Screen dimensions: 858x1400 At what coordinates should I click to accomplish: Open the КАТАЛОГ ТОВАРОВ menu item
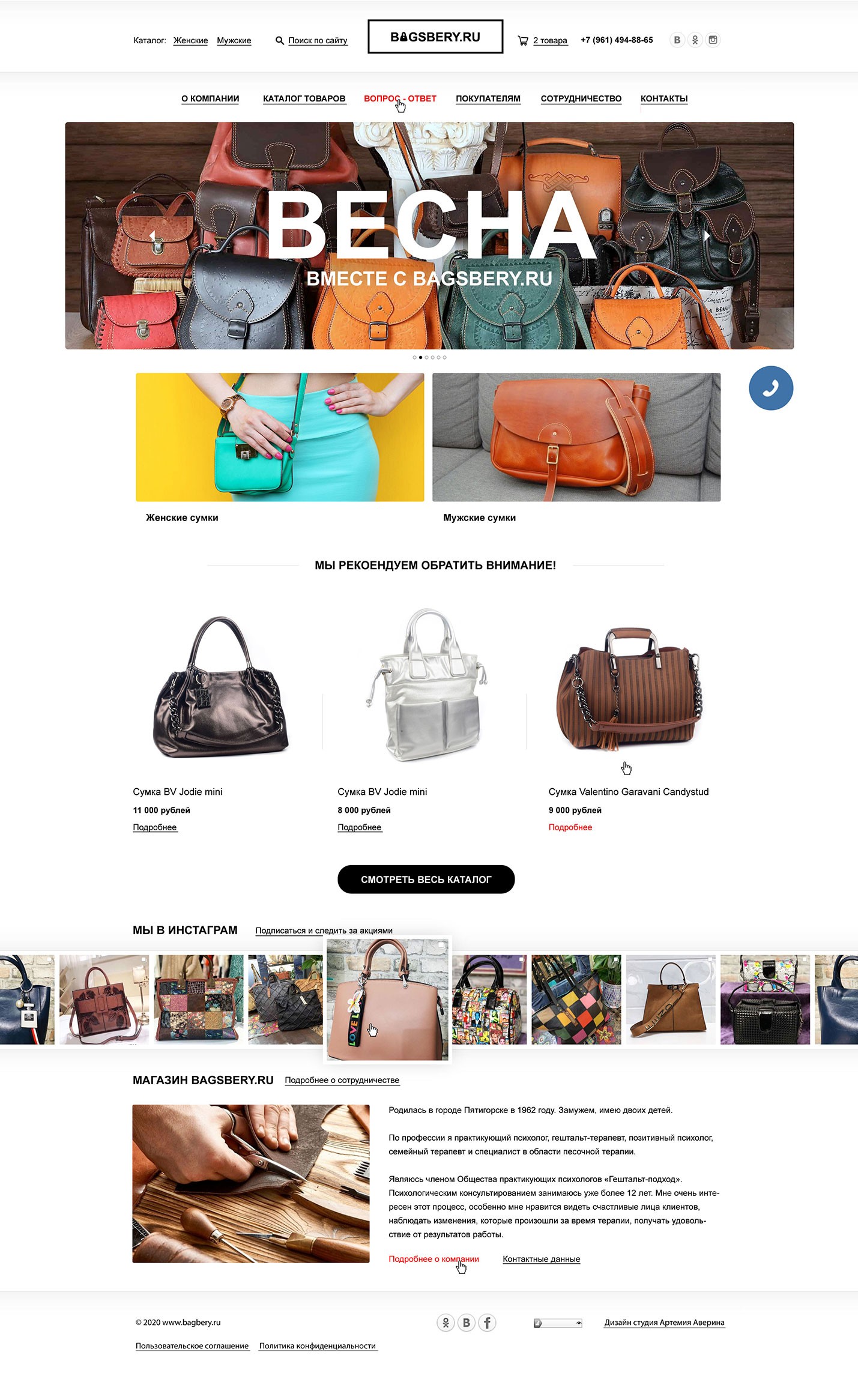[304, 98]
